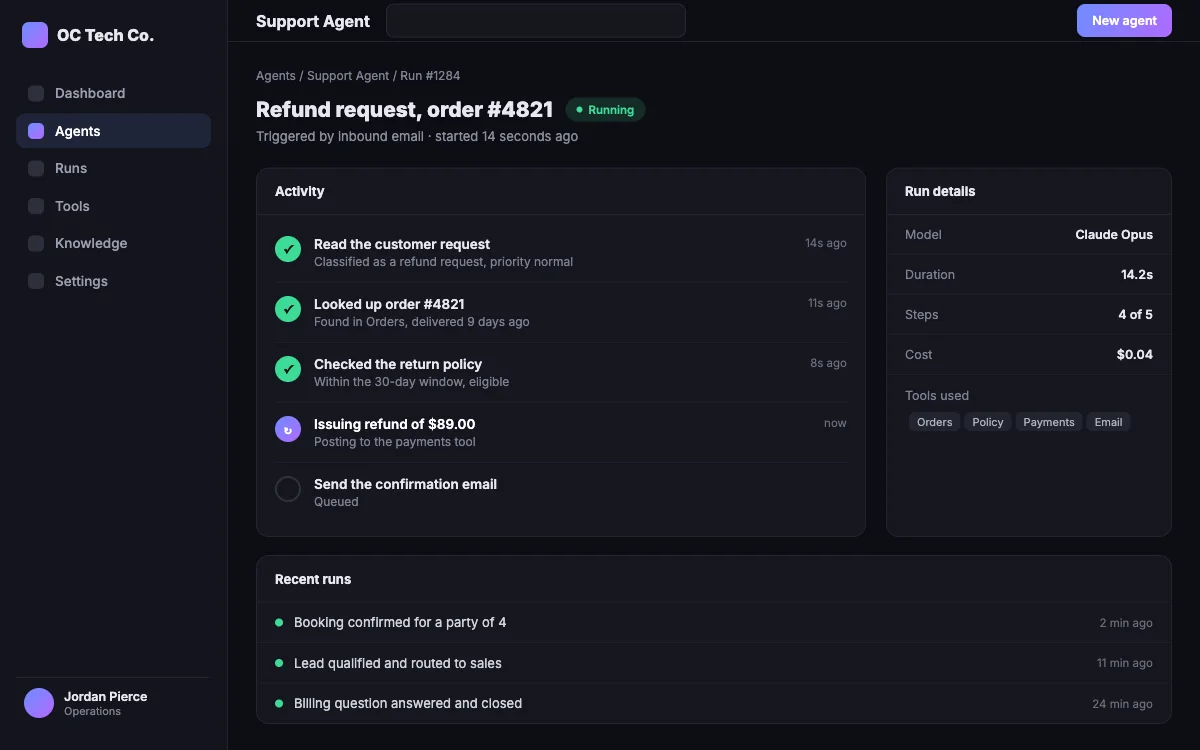Click the checkmark for Read the customer request
The width and height of the screenshot is (1200, 750).
[288, 249]
